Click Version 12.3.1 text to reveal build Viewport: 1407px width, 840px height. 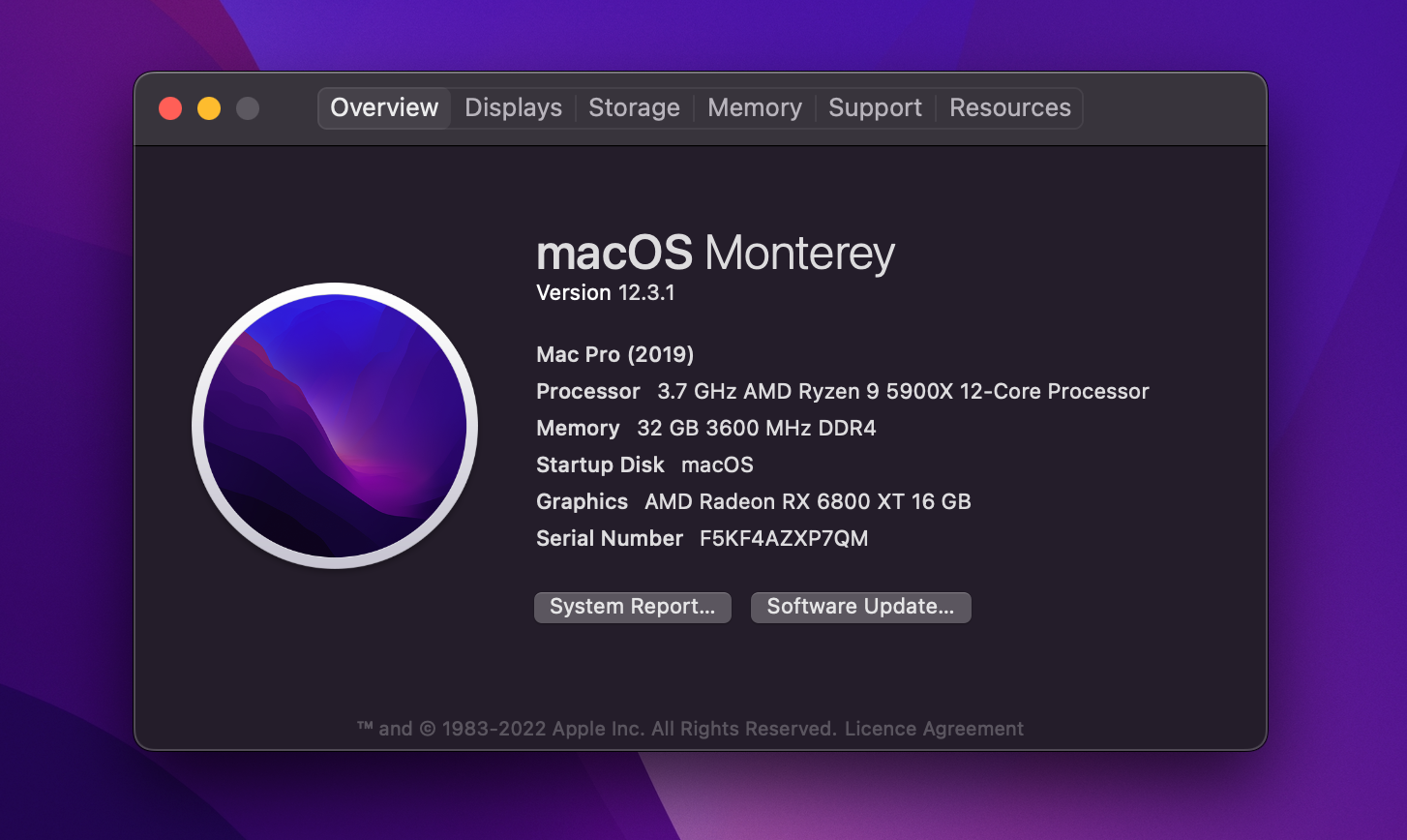click(605, 292)
